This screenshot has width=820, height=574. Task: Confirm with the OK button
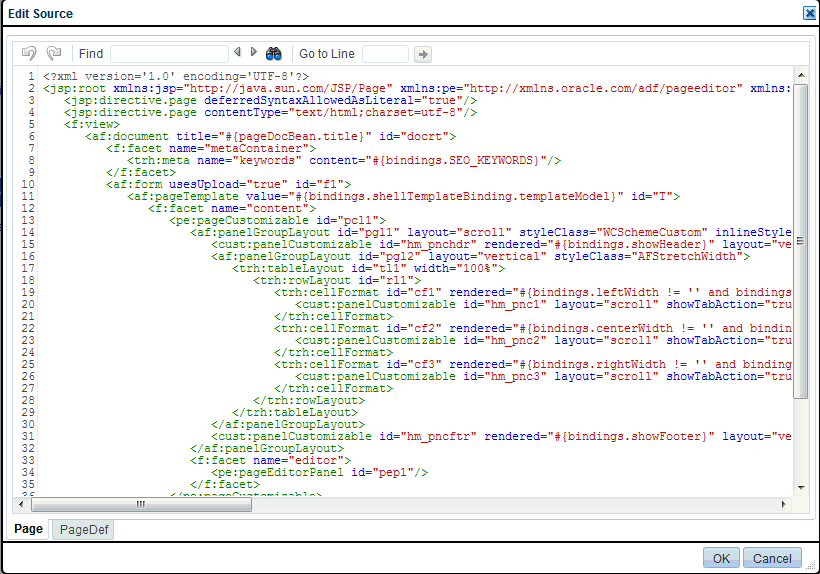721,558
